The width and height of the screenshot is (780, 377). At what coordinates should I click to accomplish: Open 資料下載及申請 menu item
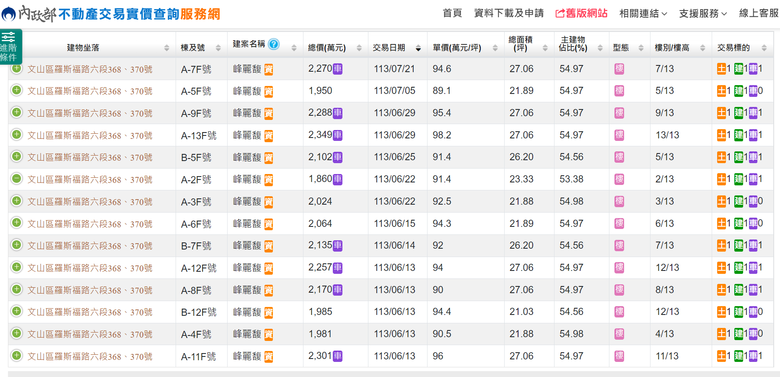click(x=509, y=13)
